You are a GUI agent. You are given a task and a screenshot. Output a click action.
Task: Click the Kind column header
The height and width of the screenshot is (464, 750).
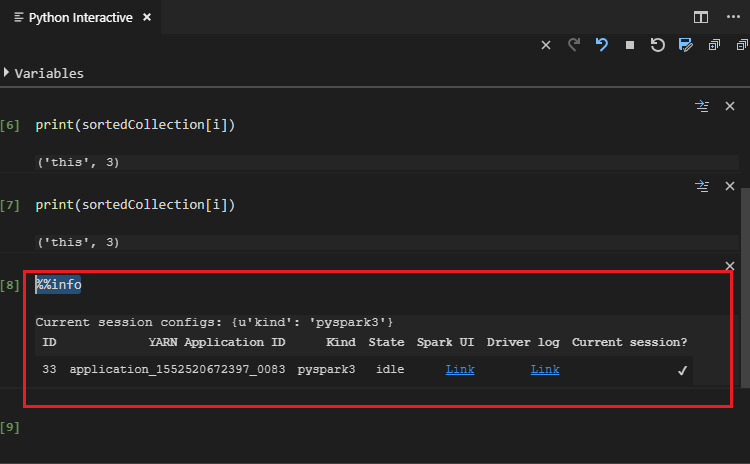click(341, 342)
